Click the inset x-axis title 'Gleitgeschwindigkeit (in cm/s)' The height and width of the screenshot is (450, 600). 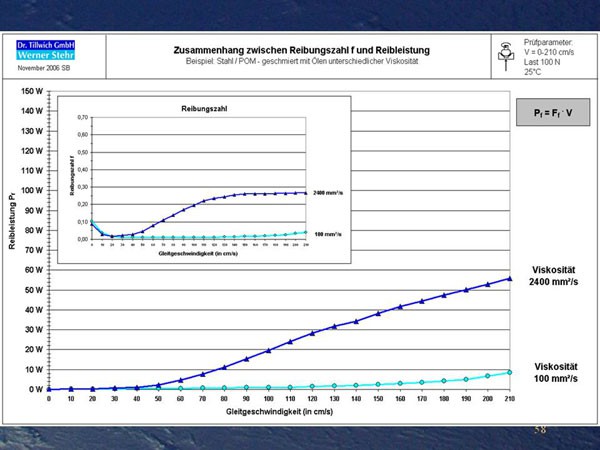point(198,253)
